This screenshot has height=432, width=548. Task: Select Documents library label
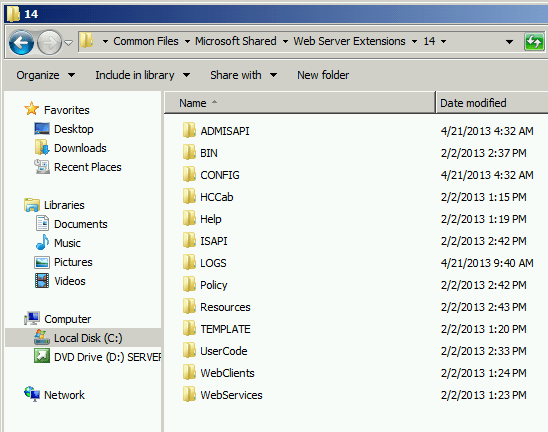(x=81, y=224)
